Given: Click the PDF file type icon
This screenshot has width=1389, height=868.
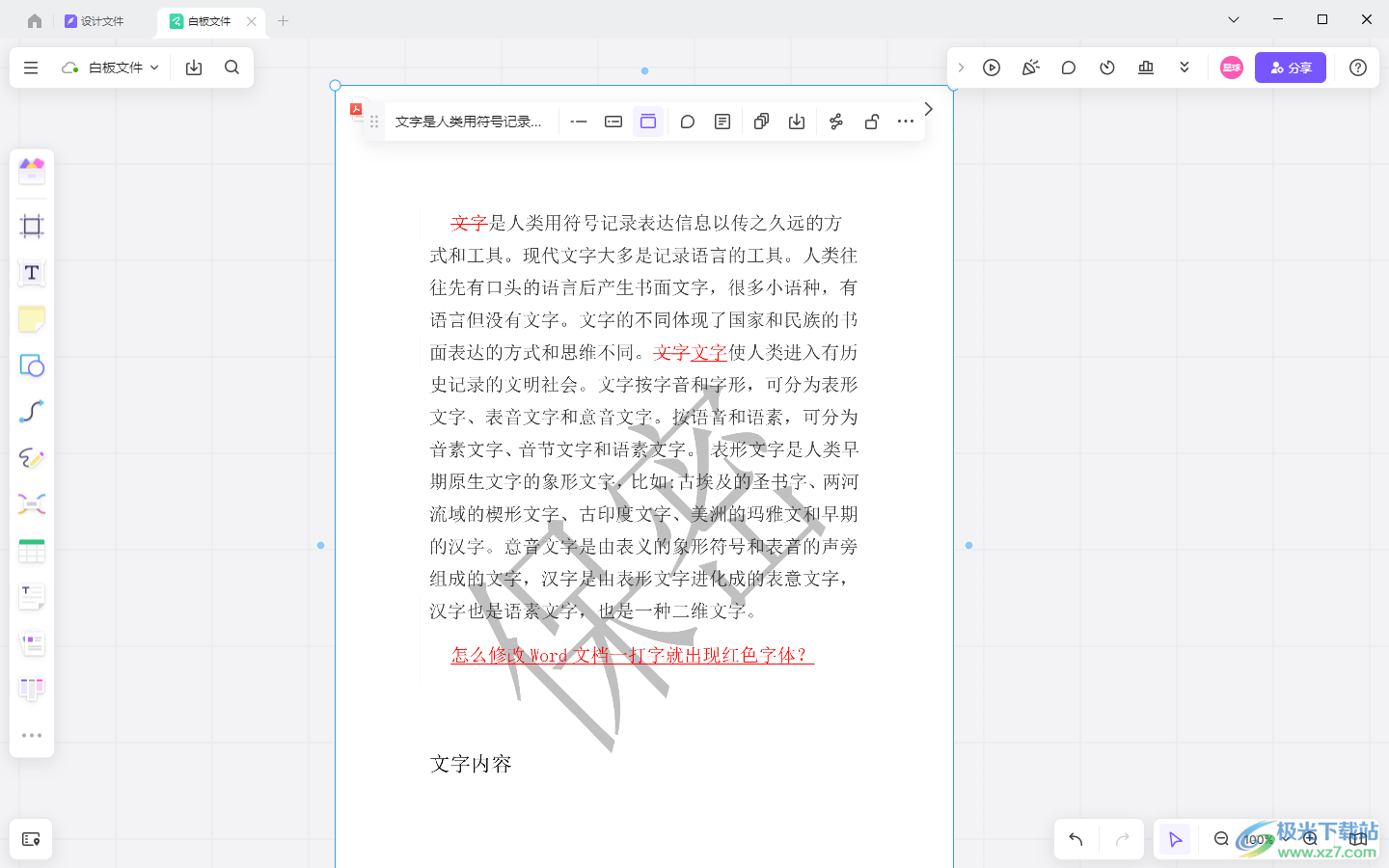Looking at the screenshot, I should point(356,110).
